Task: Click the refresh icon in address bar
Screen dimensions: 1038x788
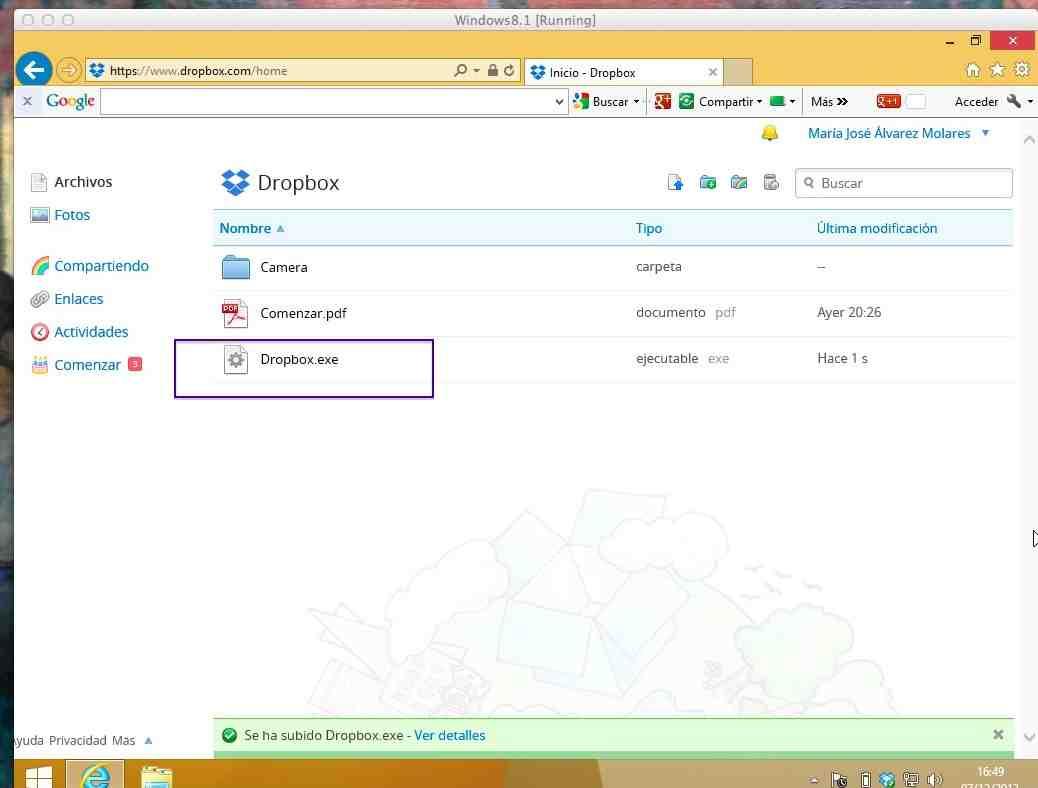Action: pos(509,71)
